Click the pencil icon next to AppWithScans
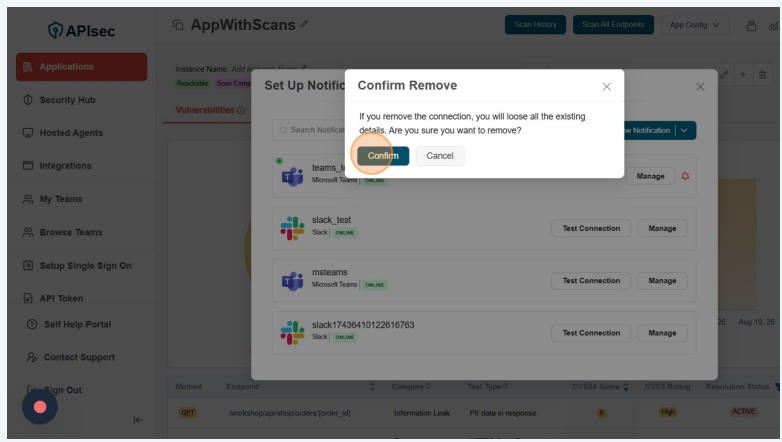Image resolution: width=782 pixels, height=442 pixels. [304, 24]
